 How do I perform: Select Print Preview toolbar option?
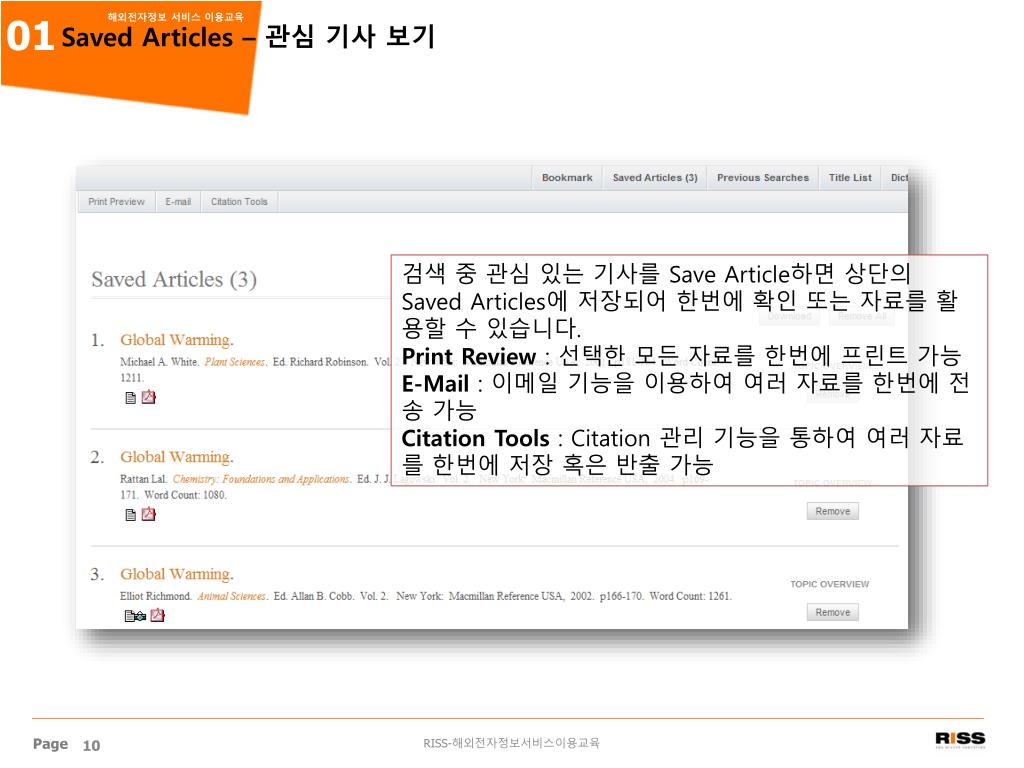[116, 202]
